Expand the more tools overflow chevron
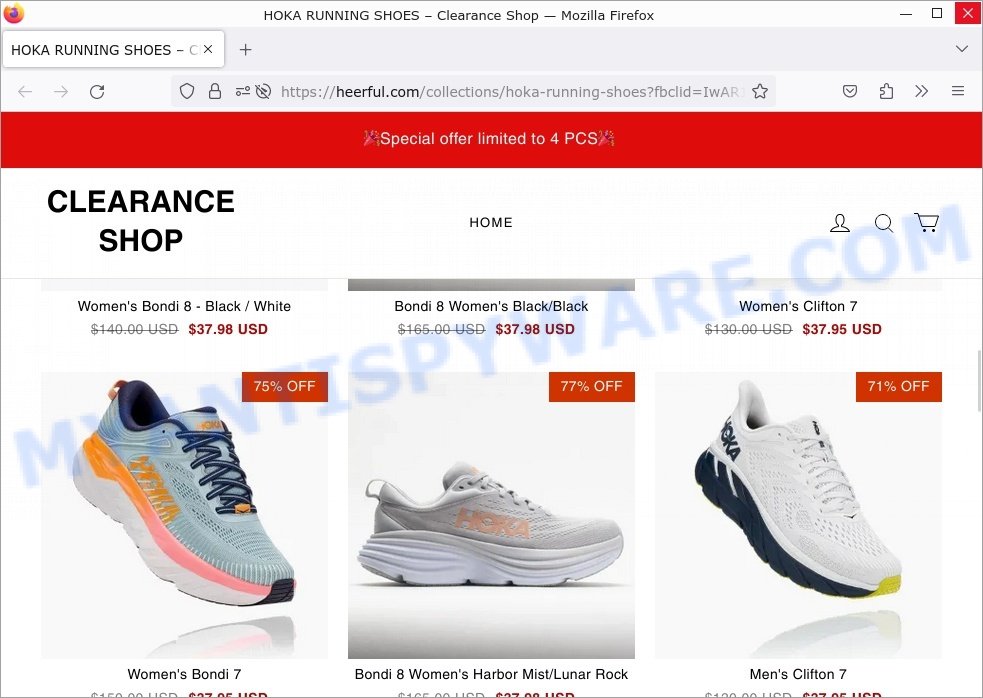Viewport: 983px width, 698px height. (x=922, y=92)
